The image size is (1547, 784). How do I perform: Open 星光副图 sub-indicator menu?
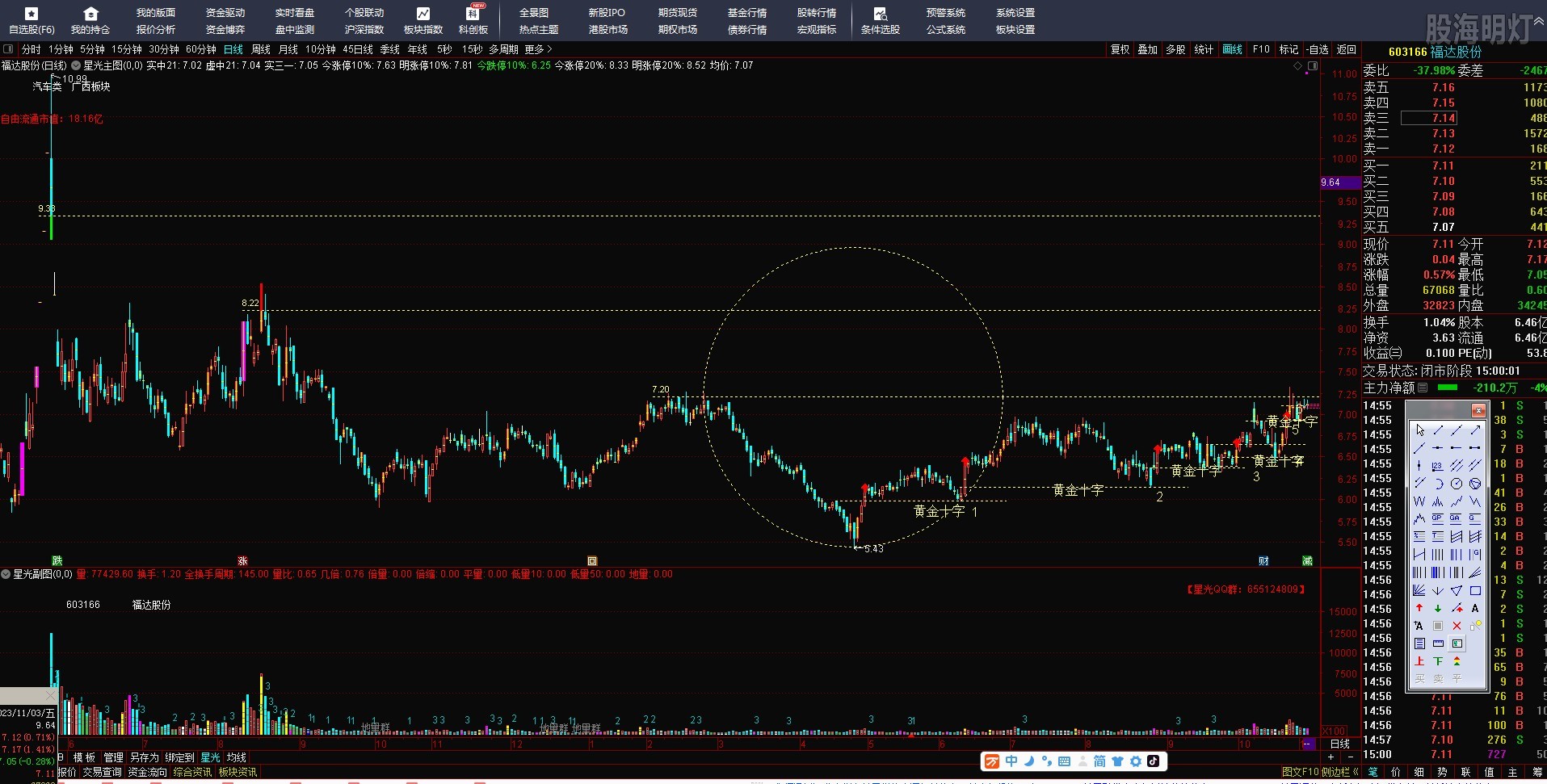point(6,574)
